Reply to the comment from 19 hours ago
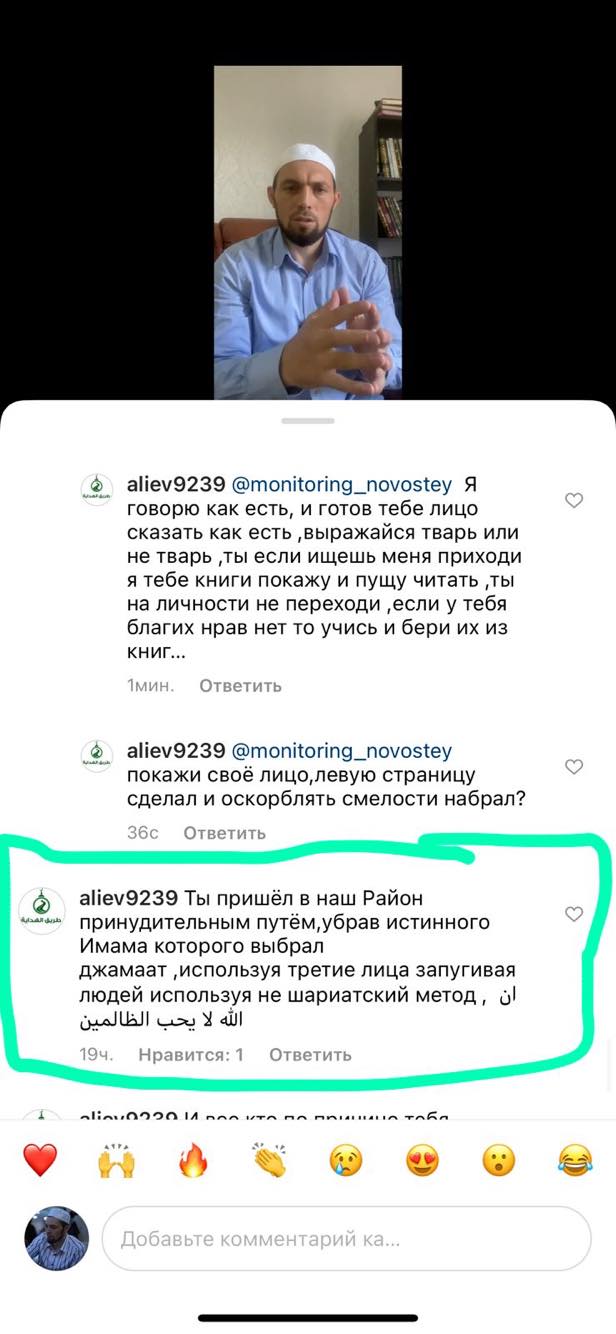The image size is (616, 1334). 310,1055
